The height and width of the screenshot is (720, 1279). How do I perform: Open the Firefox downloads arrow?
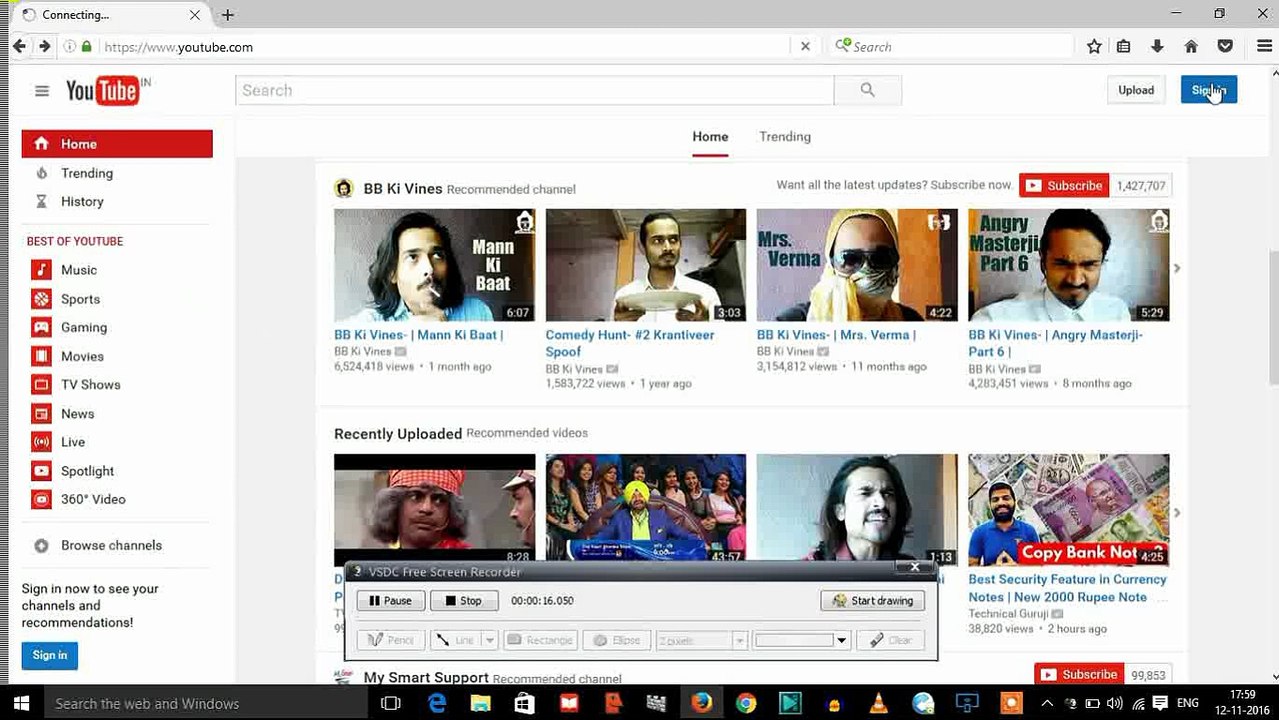tap(1157, 47)
